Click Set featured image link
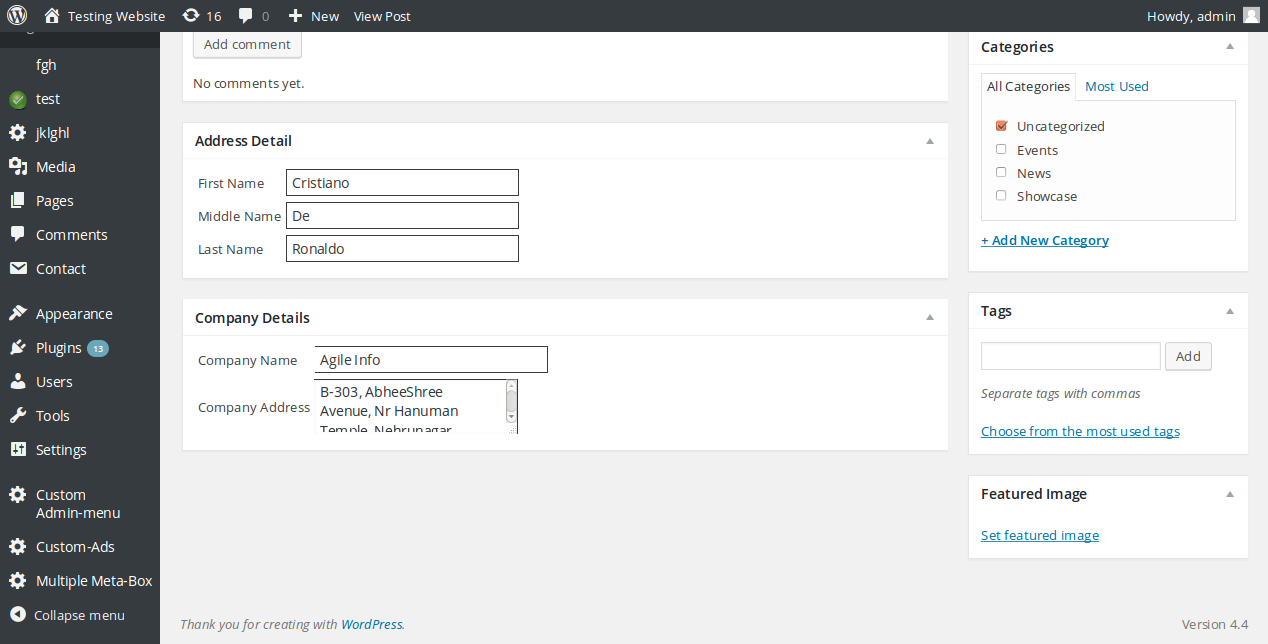1268x644 pixels. click(1040, 535)
